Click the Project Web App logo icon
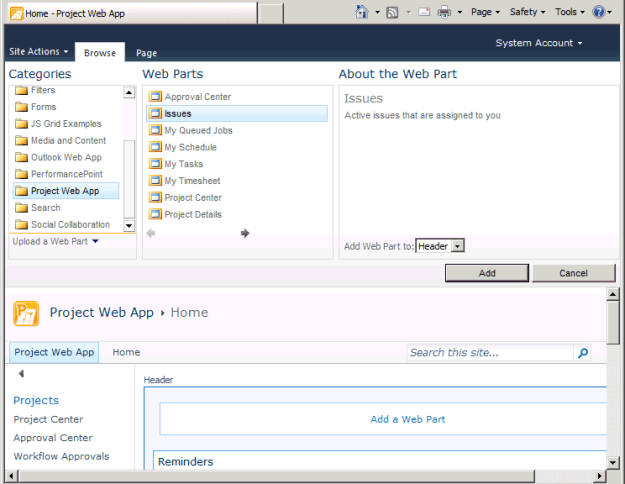 (26, 313)
